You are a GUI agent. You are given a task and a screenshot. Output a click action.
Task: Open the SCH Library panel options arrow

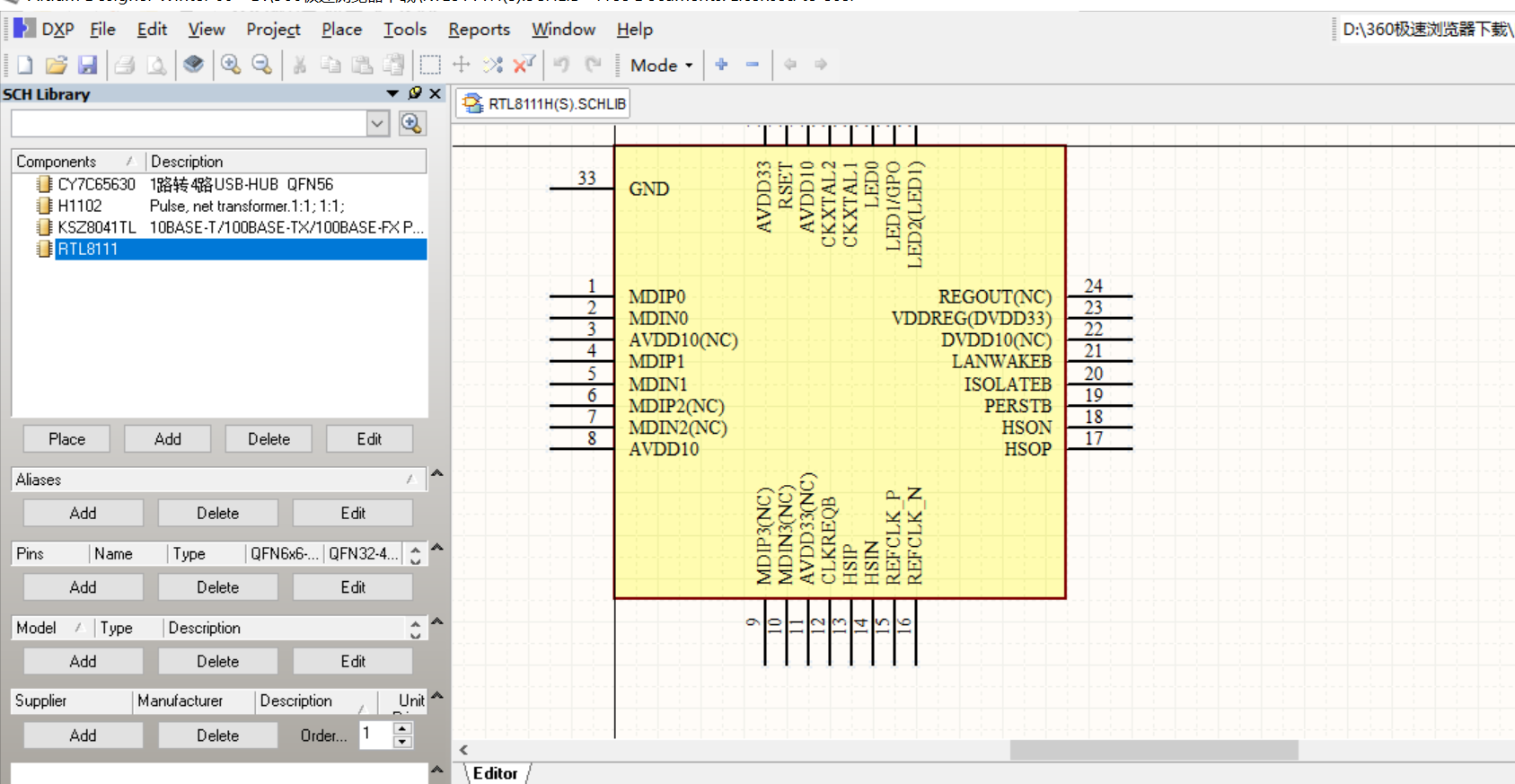tap(392, 93)
